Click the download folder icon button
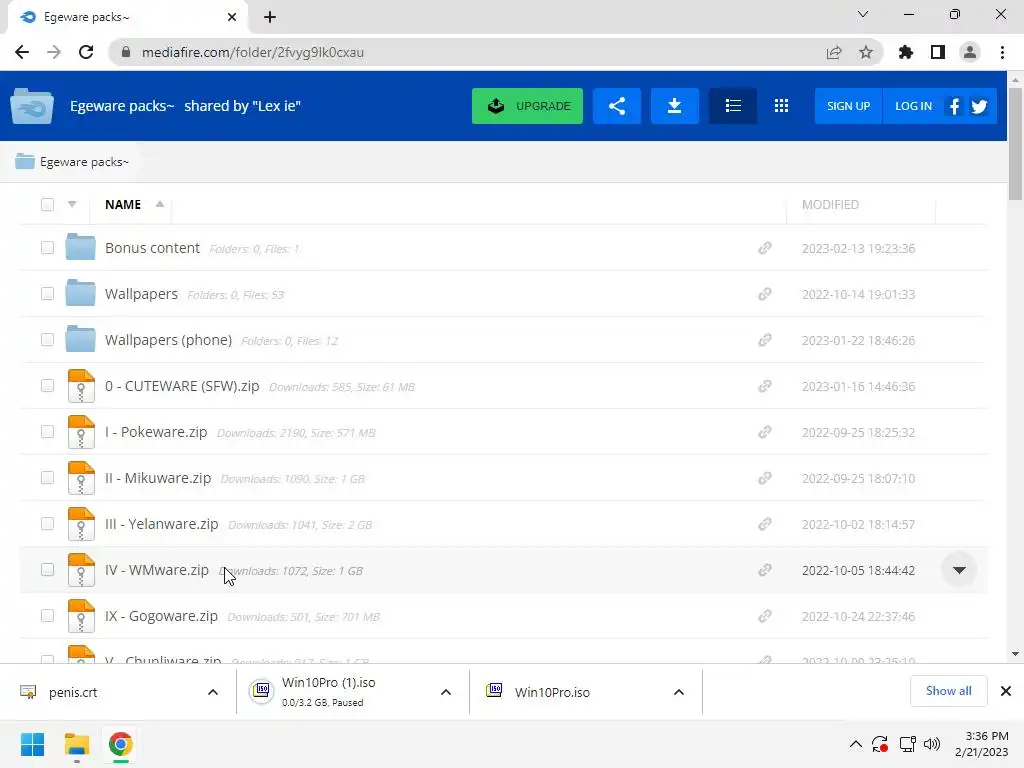The image size is (1024, 768). pyautogui.click(x=675, y=106)
